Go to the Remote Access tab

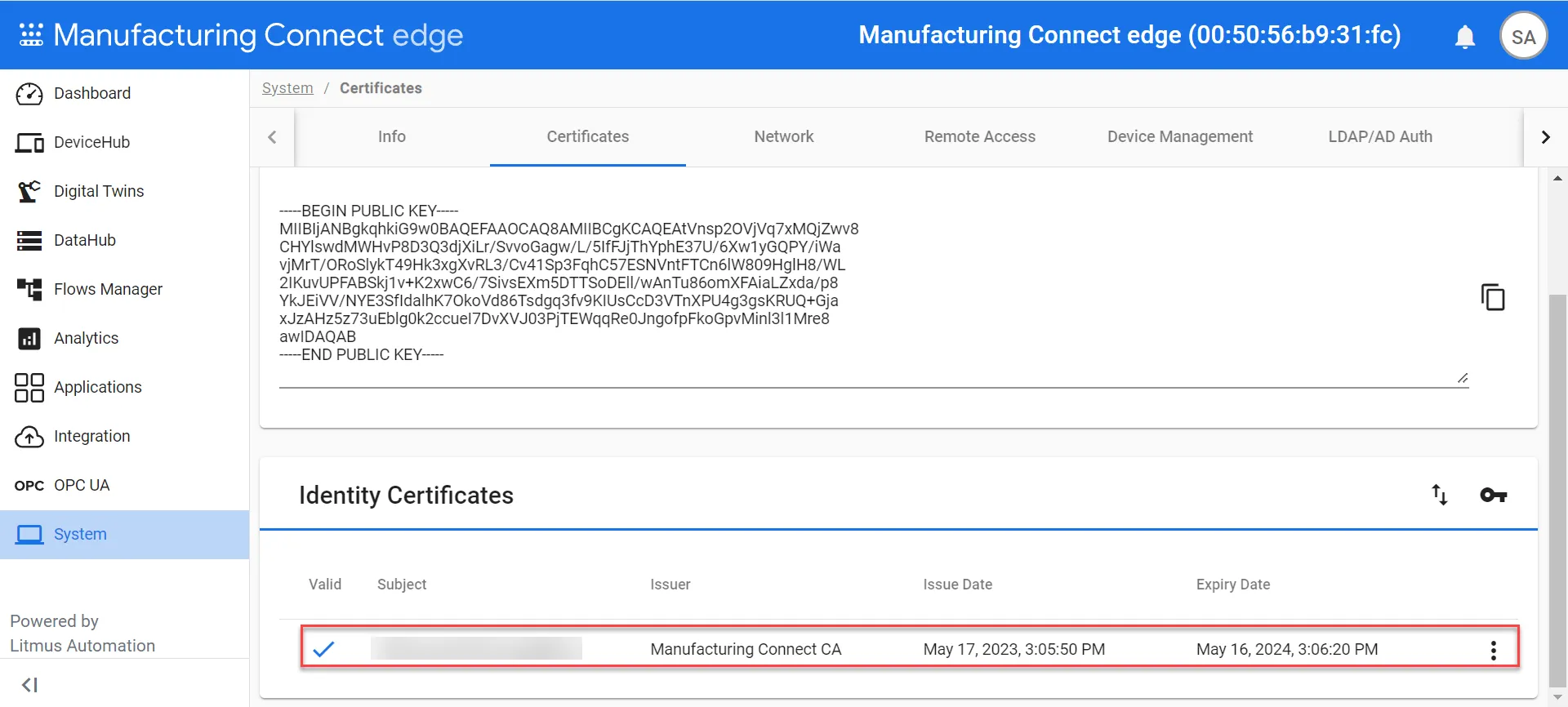[980, 136]
